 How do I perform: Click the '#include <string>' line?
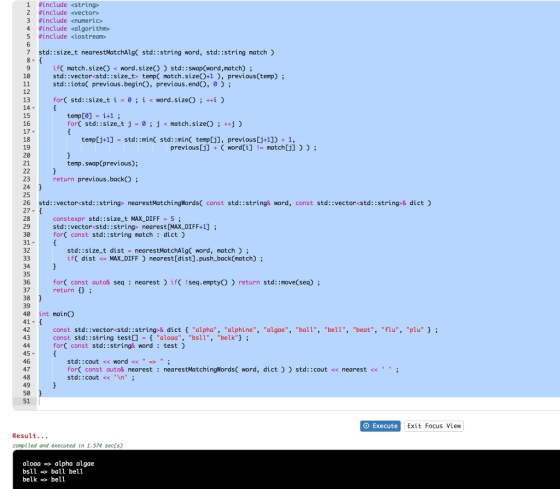click(69, 5)
